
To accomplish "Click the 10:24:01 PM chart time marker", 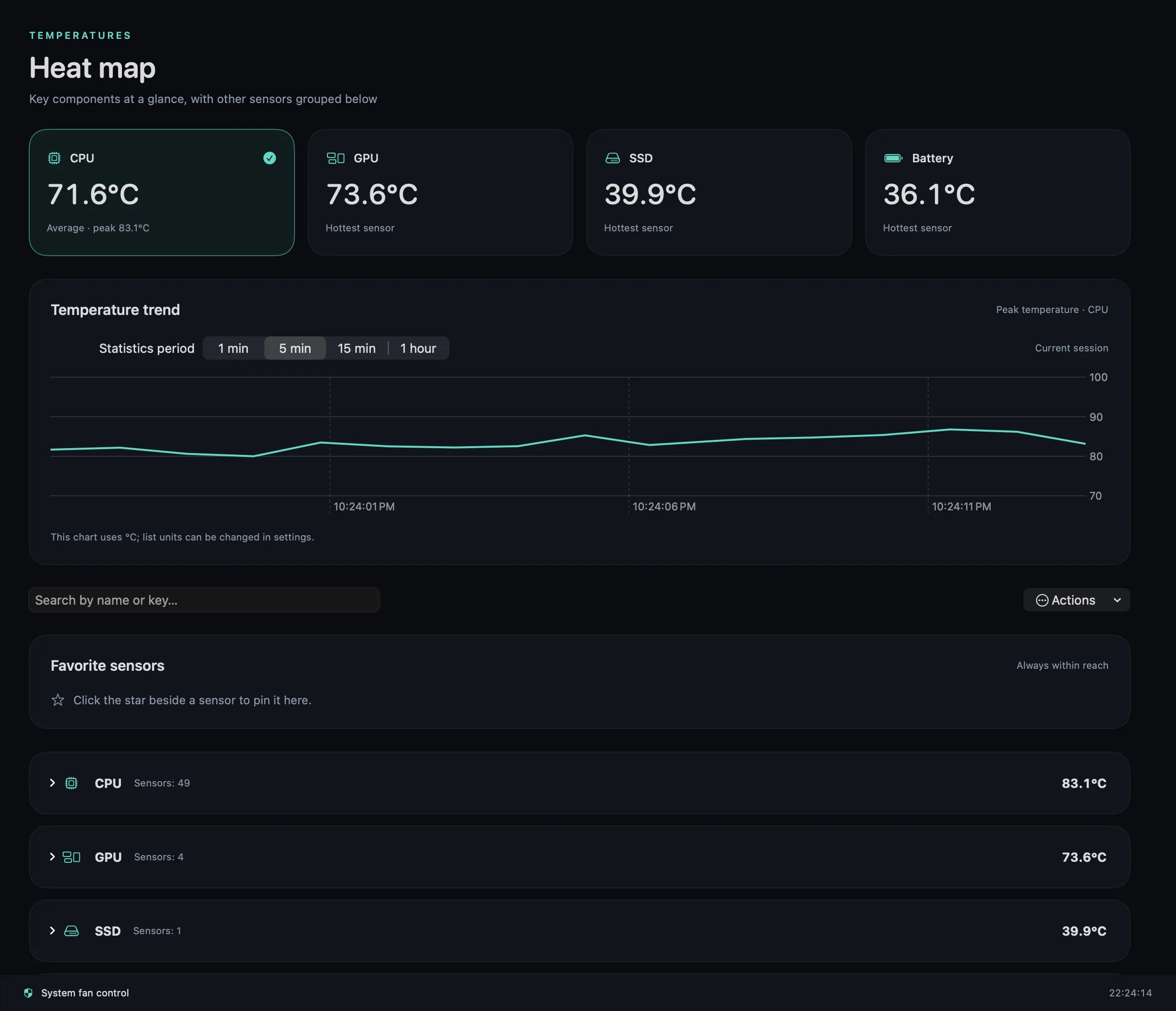I will pyautogui.click(x=364, y=506).
